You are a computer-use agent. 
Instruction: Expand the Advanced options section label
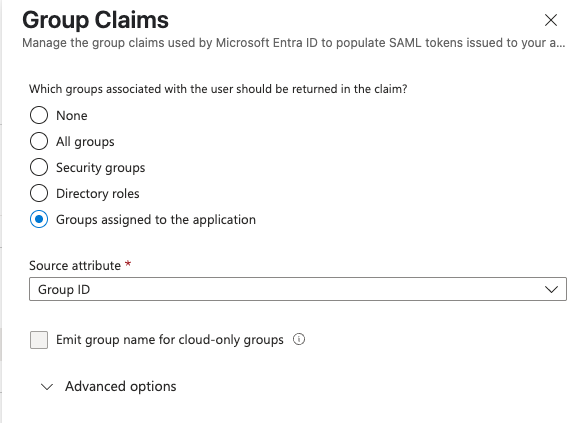pos(121,387)
